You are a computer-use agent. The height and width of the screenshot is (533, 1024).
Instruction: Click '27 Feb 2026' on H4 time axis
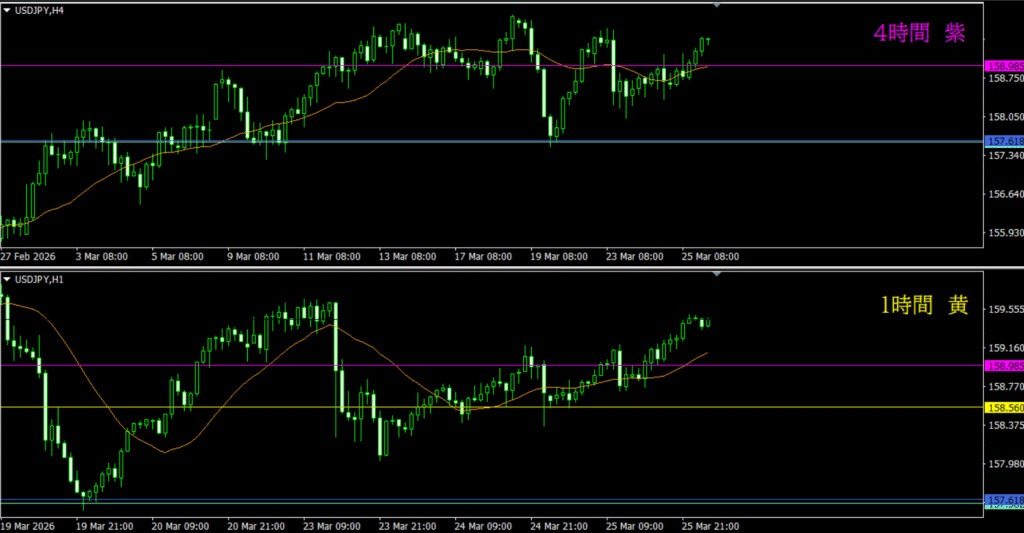tap(29, 256)
